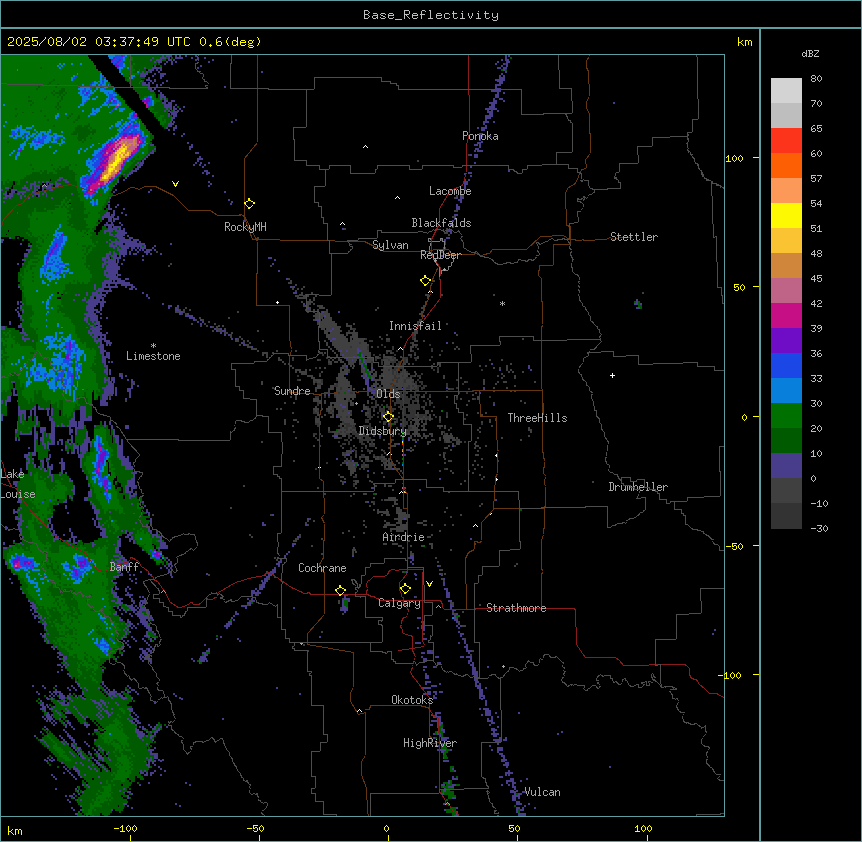Screen dimensions: 862x842
Task: Click the yellow station marker below Cochrane
Action: click(340, 590)
